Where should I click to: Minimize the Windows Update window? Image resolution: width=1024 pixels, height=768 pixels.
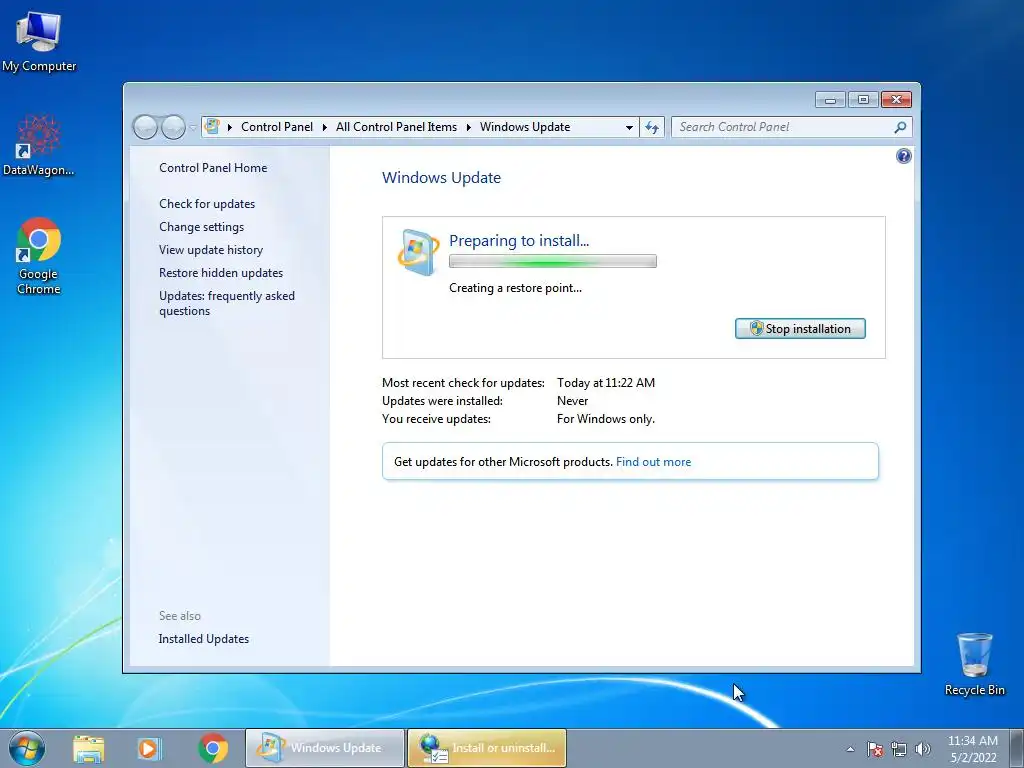[x=831, y=99]
